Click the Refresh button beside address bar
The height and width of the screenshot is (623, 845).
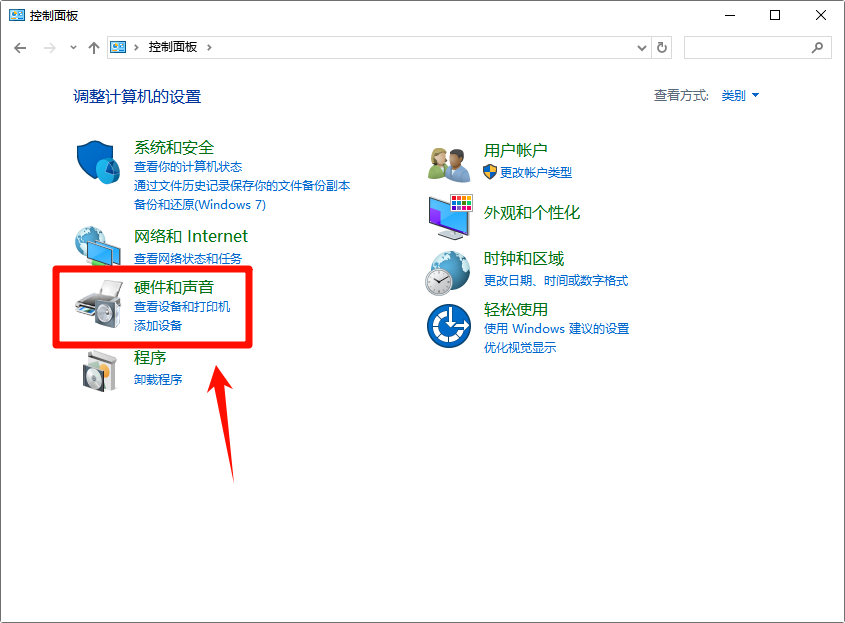coord(662,48)
